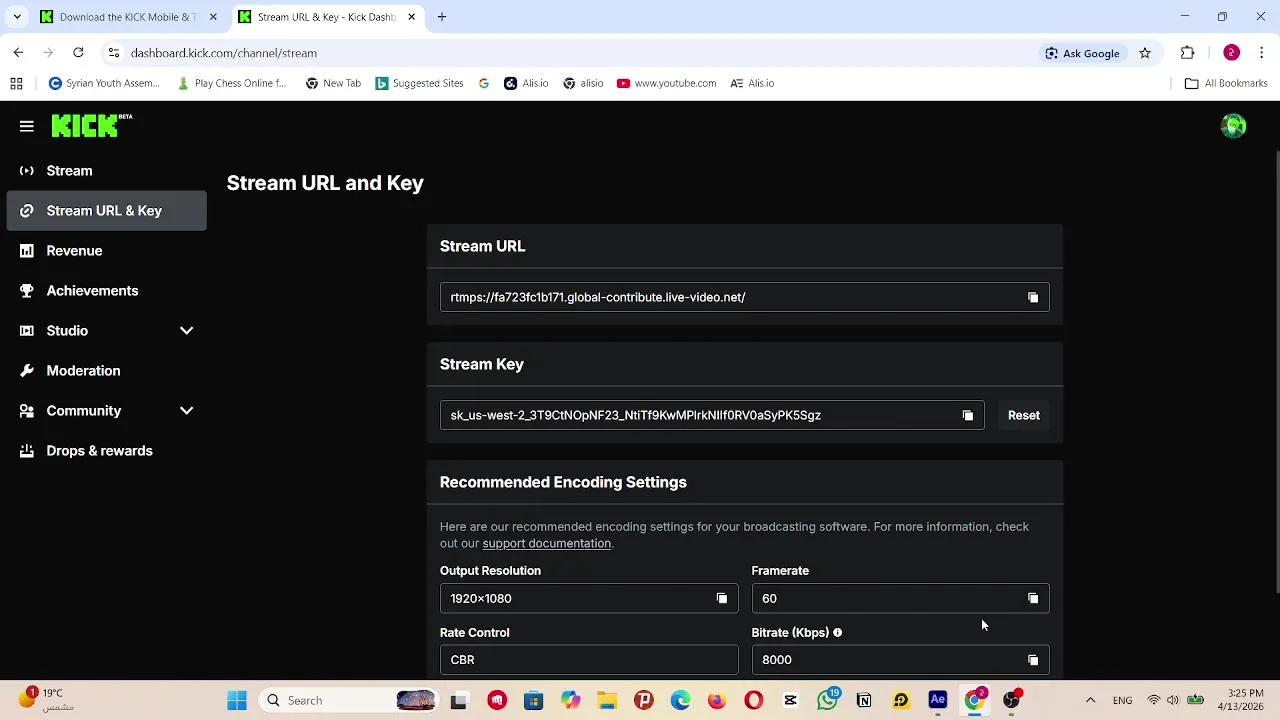The image size is (1280, 720).
Task: Click the Output Resolution 1920x1080 field
Action: tap(589, 598)
